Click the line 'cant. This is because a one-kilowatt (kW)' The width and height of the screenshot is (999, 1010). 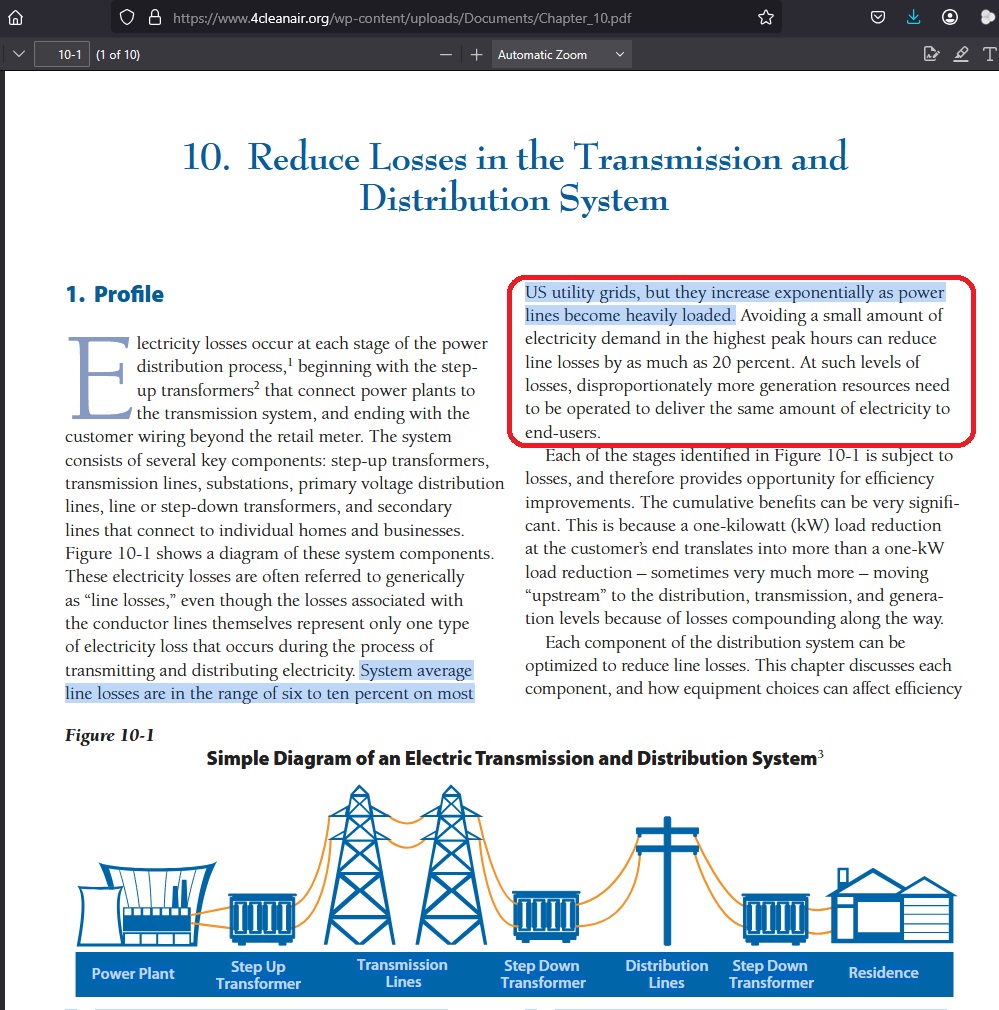[x=733, y=526]
